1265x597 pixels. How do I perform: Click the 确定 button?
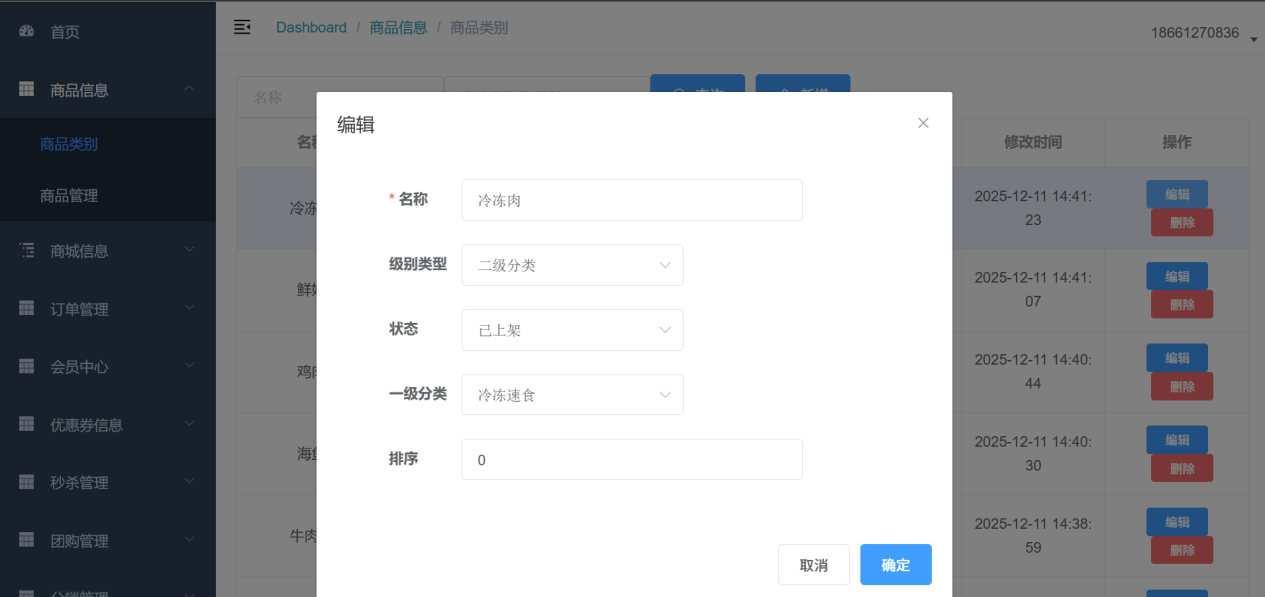[895, 565]
